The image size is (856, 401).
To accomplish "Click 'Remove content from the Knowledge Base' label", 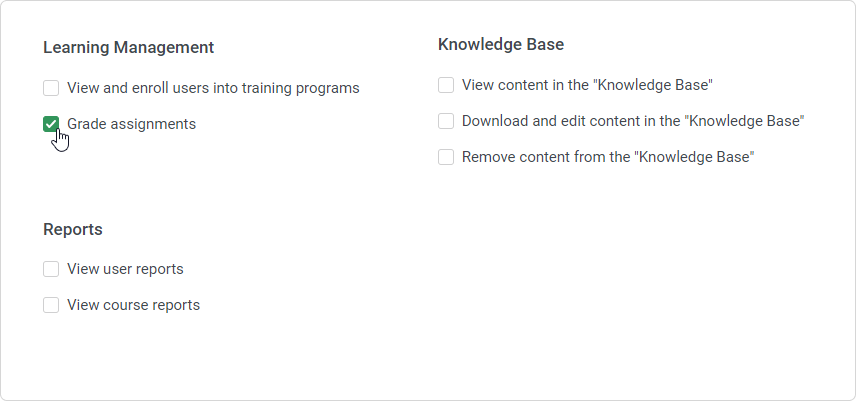I will [x=607, y=157].
